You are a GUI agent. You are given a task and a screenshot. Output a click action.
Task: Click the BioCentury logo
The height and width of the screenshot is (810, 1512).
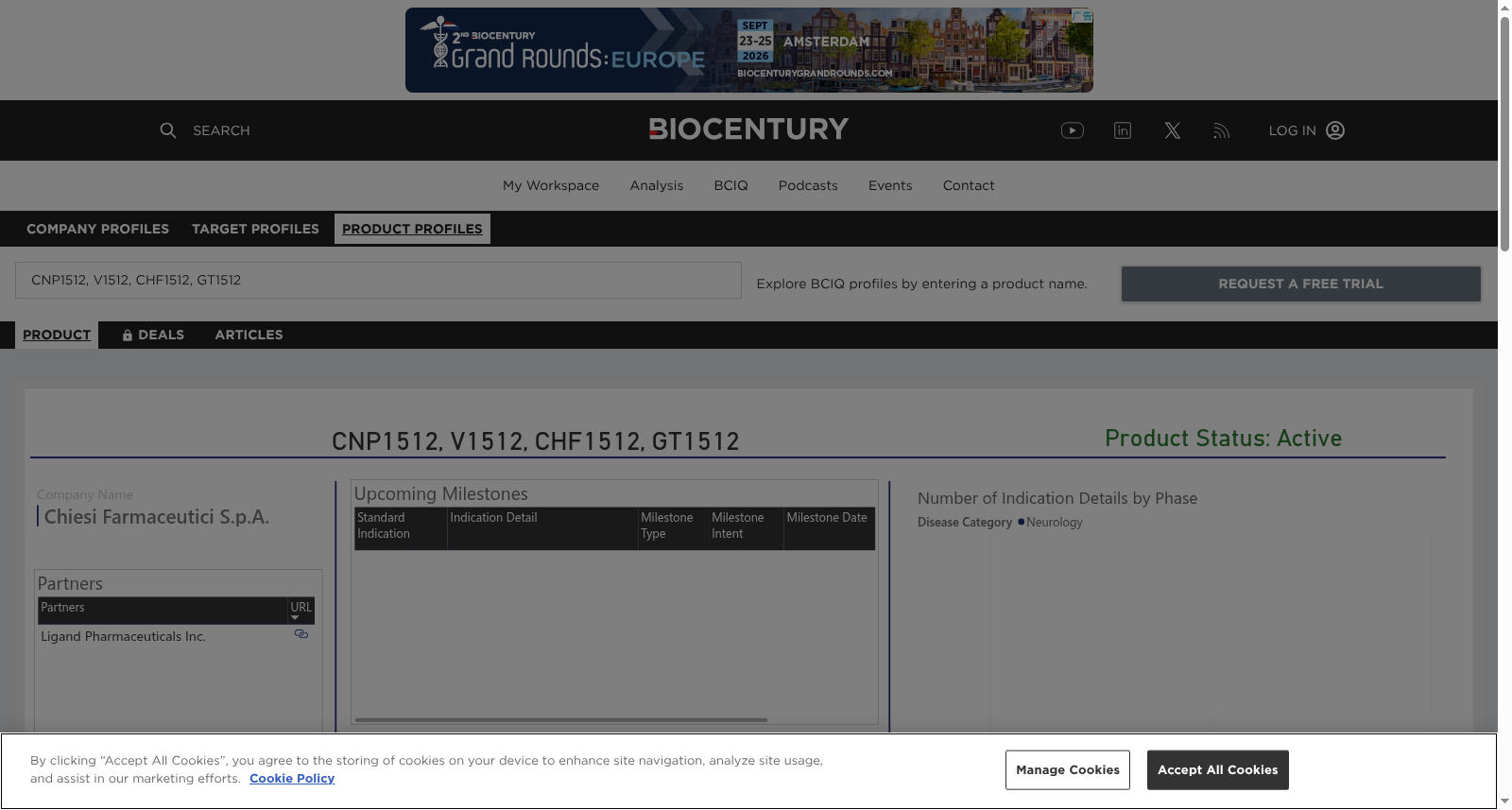click(x=748, y=129)
